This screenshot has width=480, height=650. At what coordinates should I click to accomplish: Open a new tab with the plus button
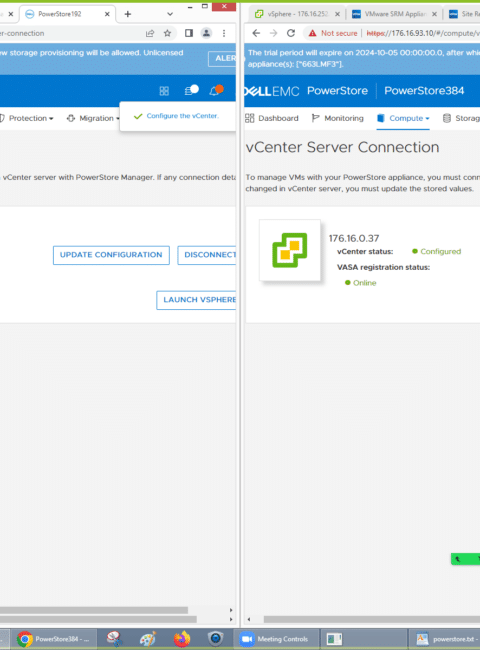(x=128, y=14)
